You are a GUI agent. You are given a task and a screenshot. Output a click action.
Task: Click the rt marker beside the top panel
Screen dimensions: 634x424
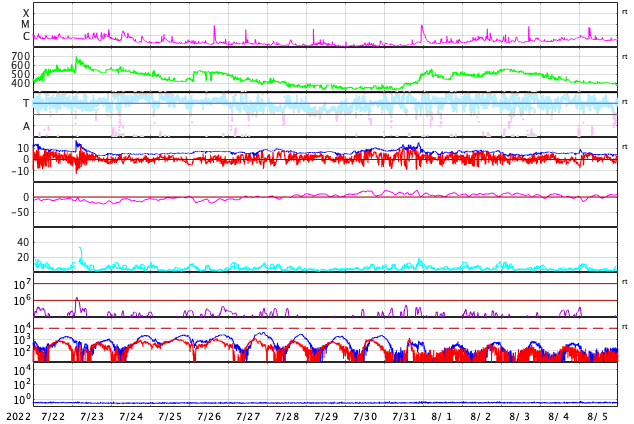coord(624,12)
